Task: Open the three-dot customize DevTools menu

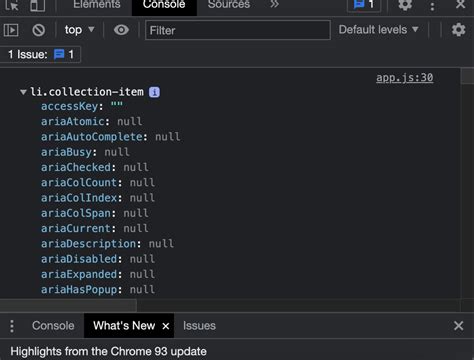Action: 432,6
